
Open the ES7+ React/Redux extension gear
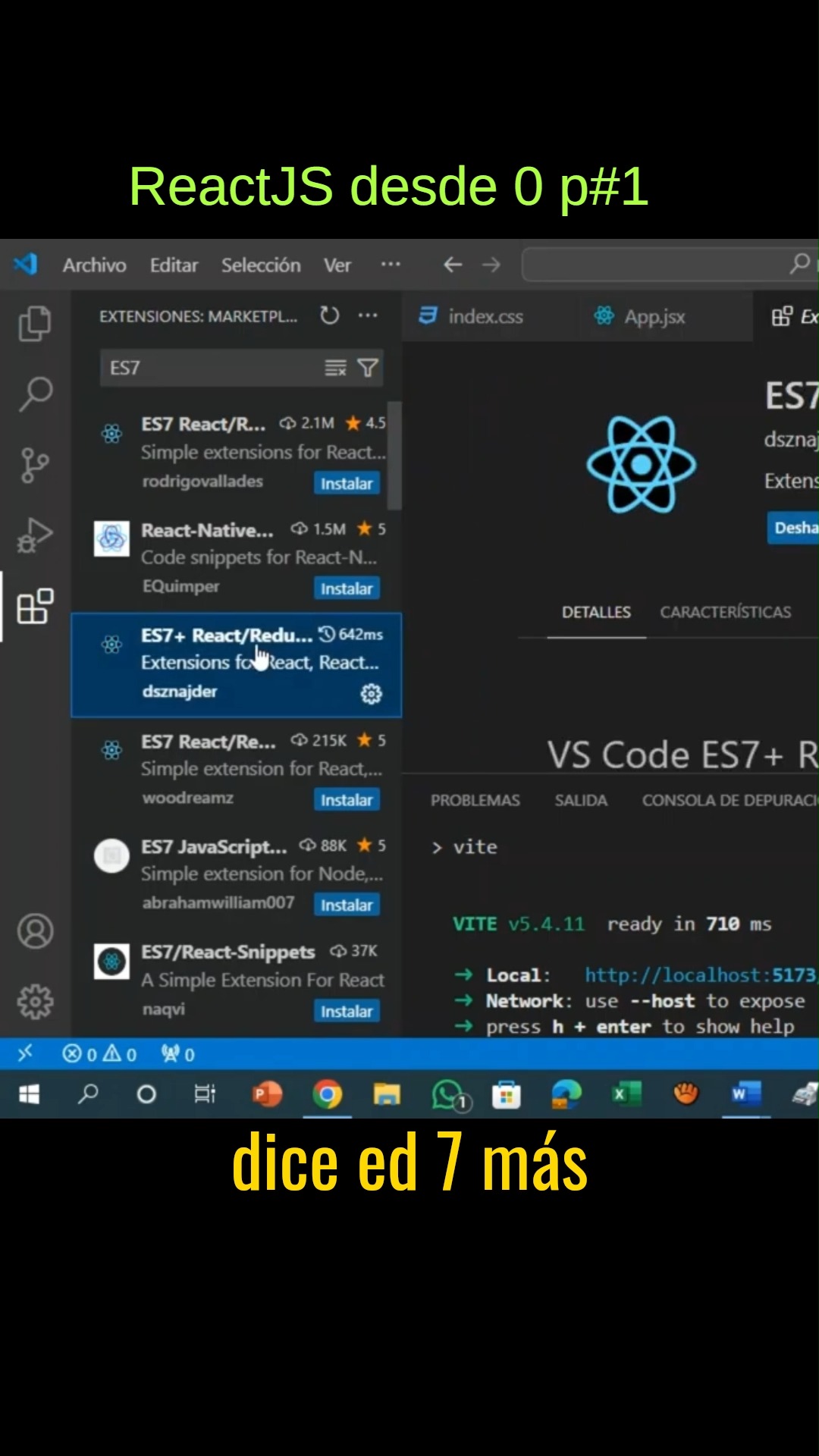pyautogui.click(x=371, y=693)
